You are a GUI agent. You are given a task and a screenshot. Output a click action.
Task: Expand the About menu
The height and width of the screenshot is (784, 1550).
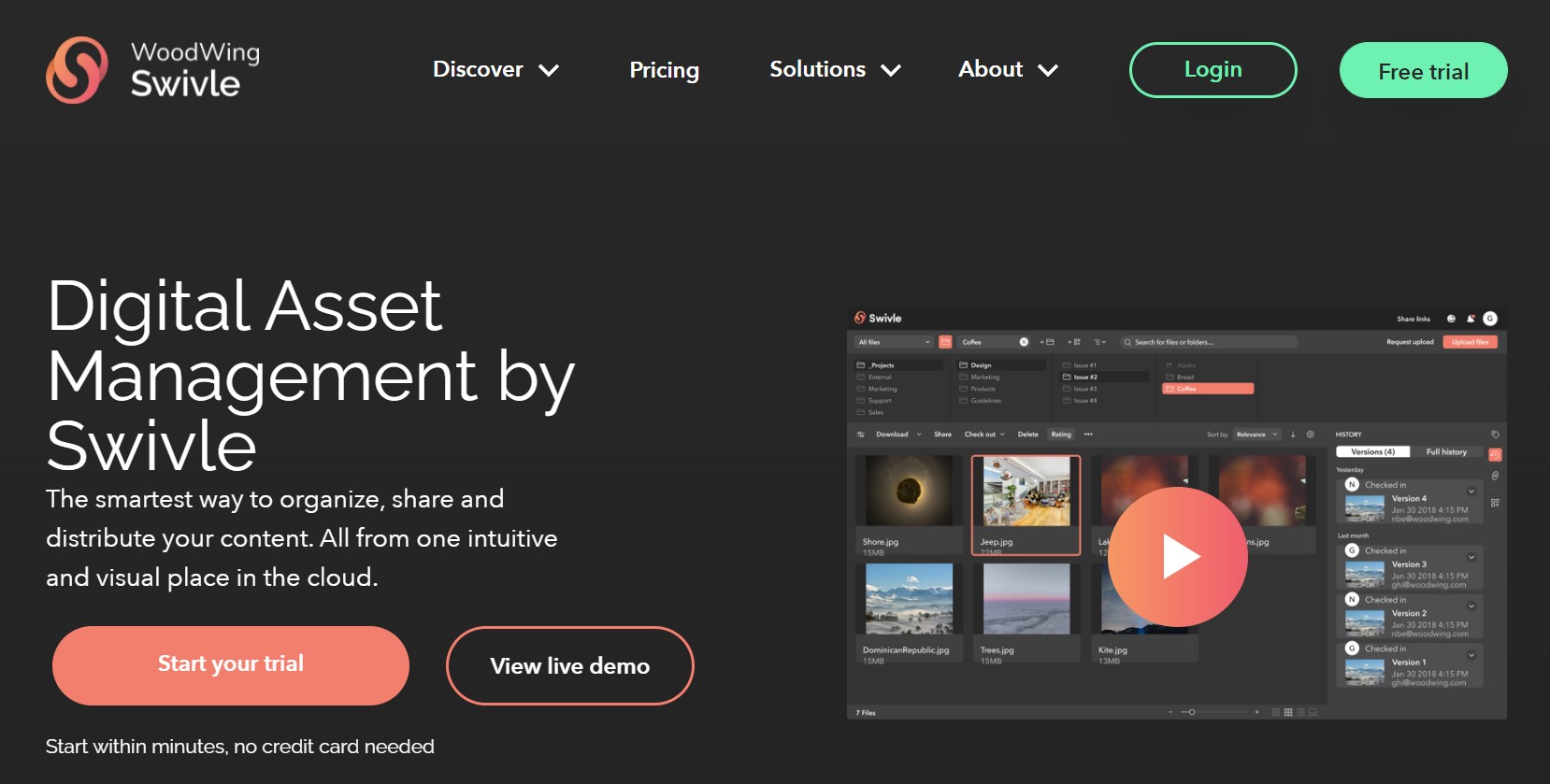[x=1009, y=69]
